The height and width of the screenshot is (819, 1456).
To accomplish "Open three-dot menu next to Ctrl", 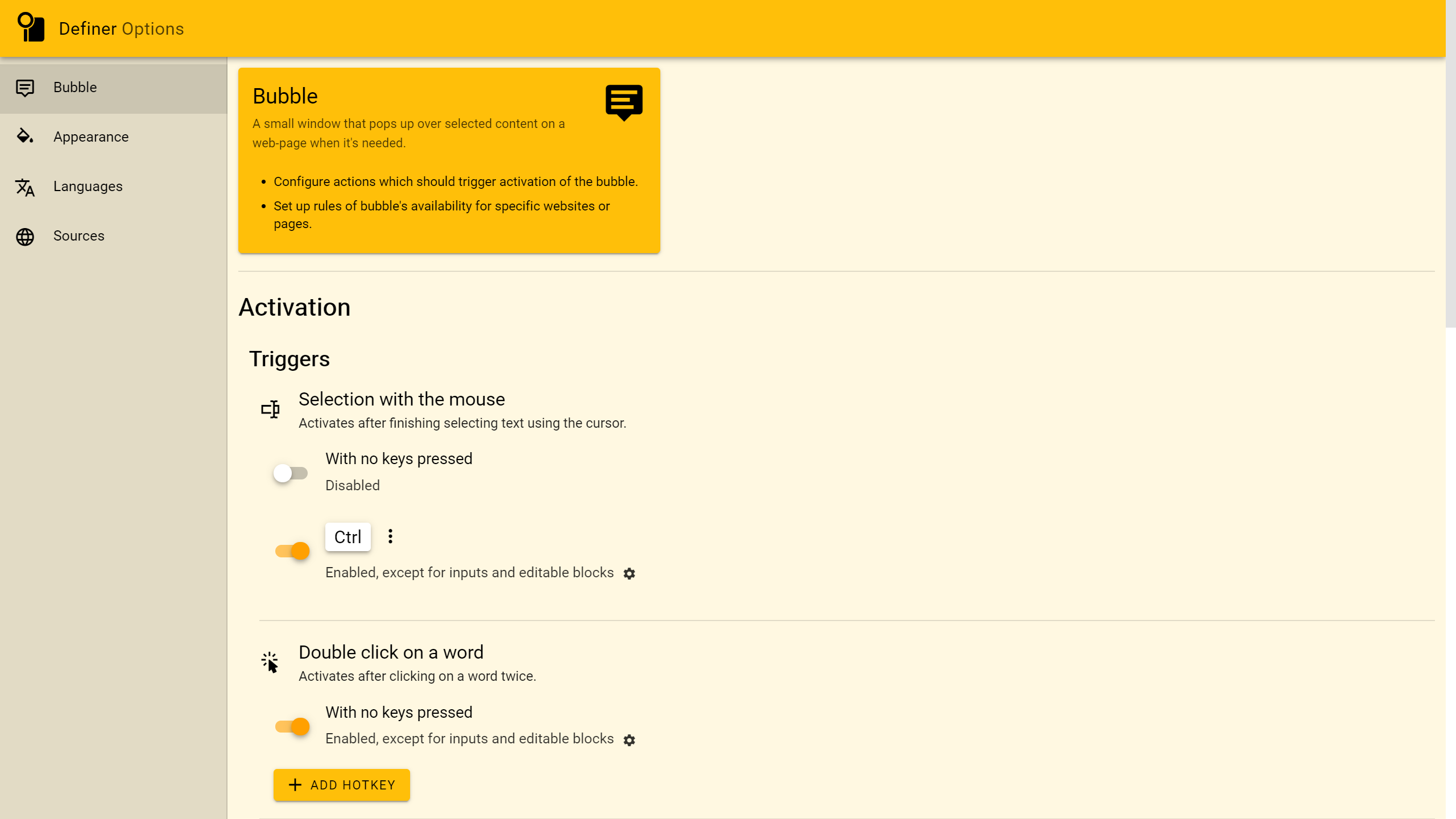I will click(390, 536).
